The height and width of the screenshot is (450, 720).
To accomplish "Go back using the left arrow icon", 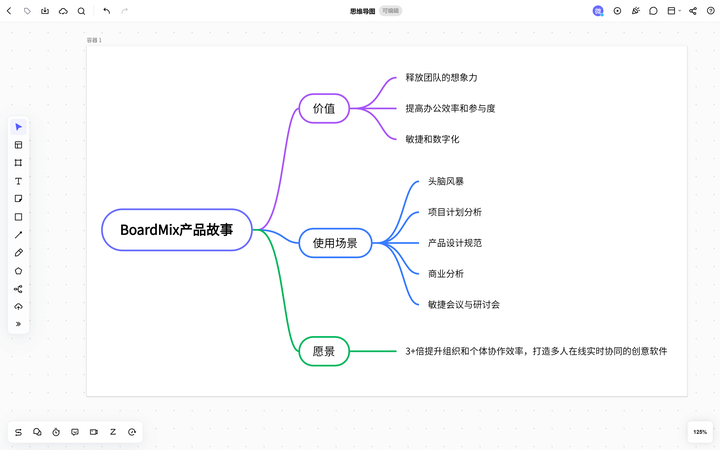I will tap(9, 11).
